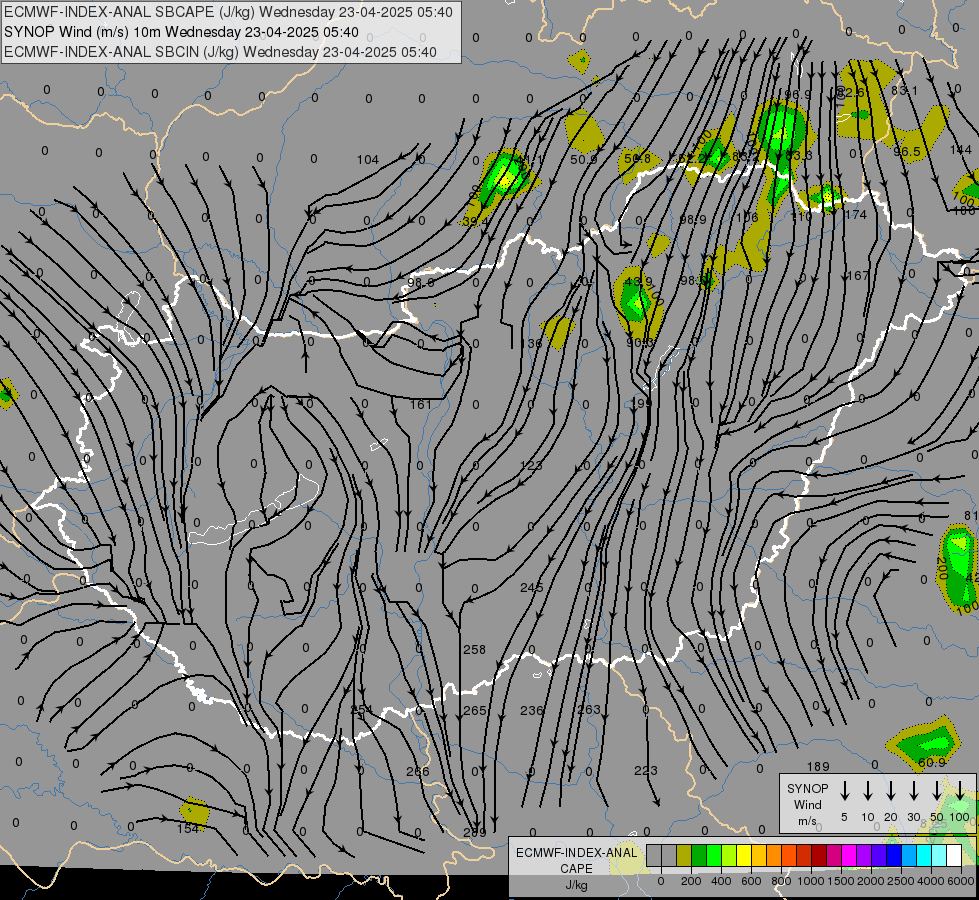
Task: Click the 30 m/s wind arrow in legend
Action: click(914, 790)
